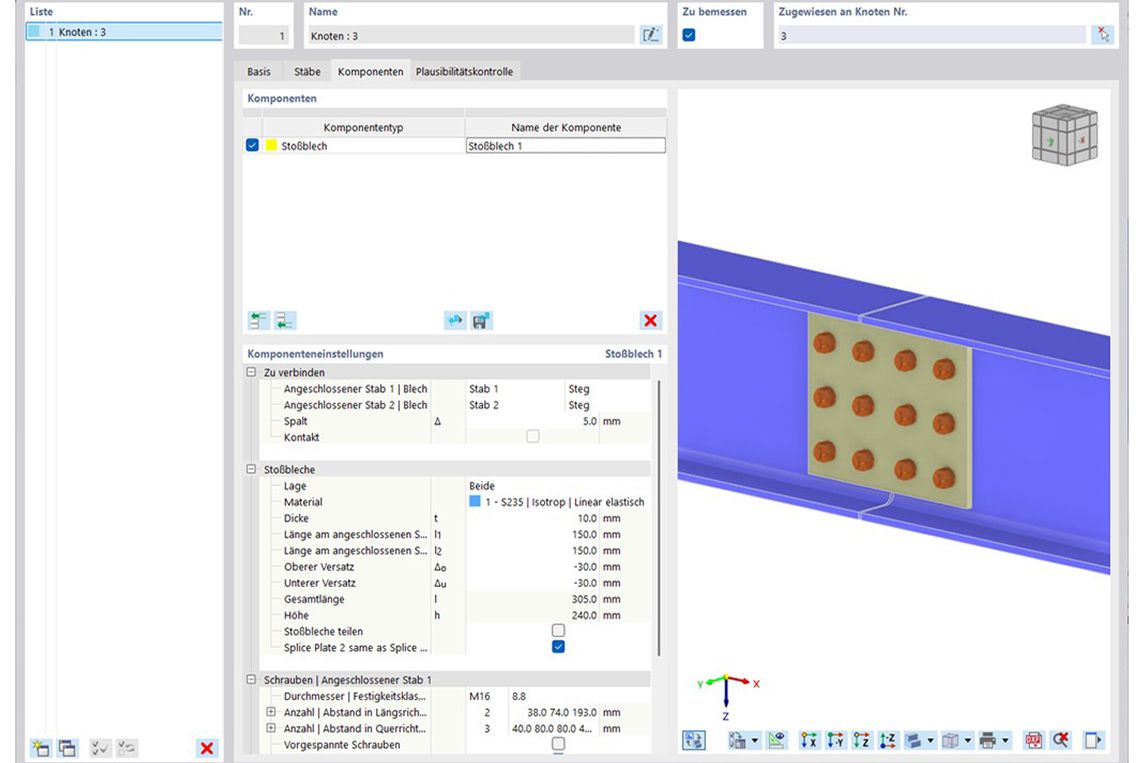This screenshot has height=763, width=1144.
Task: Switch to the Stäbe tab
Action: pos(307,72)
